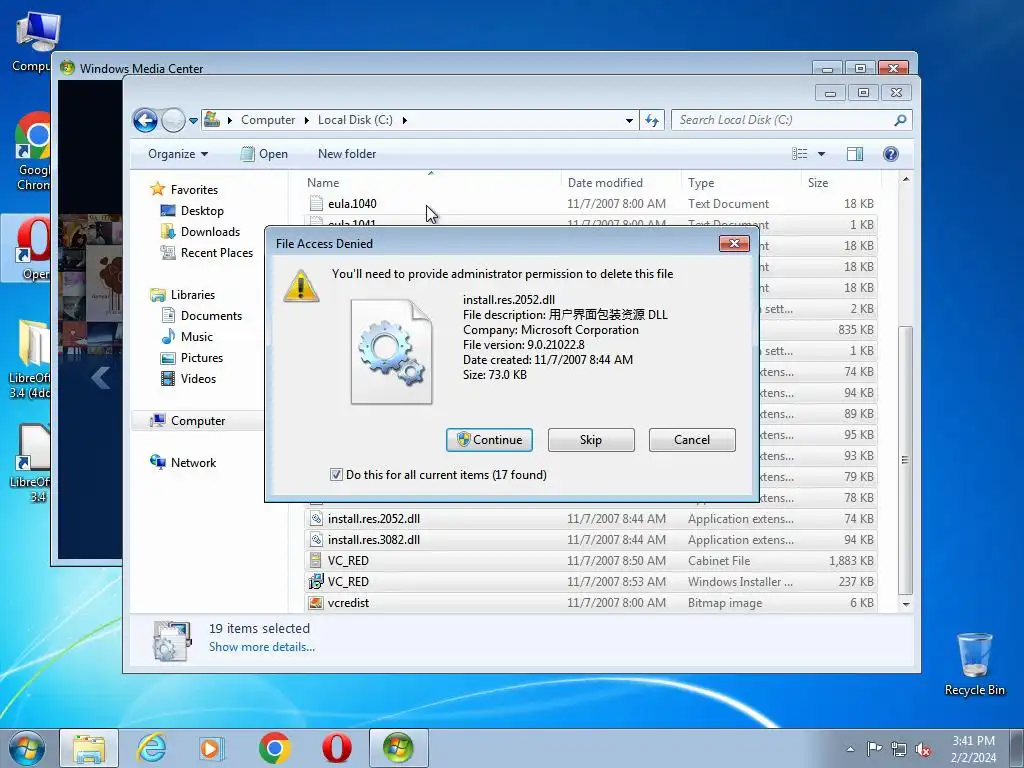Select the VC_RED Cabinet File
This screenshot has width=1024, height=768.
click(x=591, y=560)
